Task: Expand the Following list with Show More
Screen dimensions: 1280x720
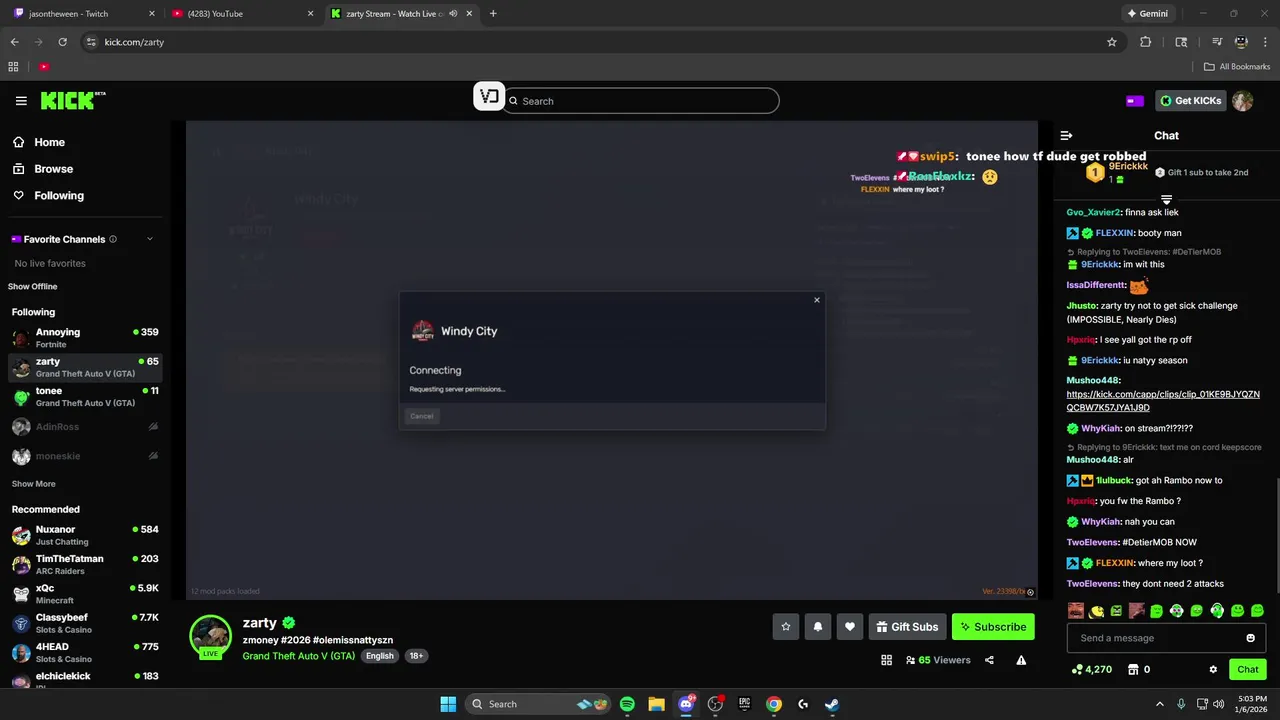Action: pyautogui.click(x=33, y=484)
